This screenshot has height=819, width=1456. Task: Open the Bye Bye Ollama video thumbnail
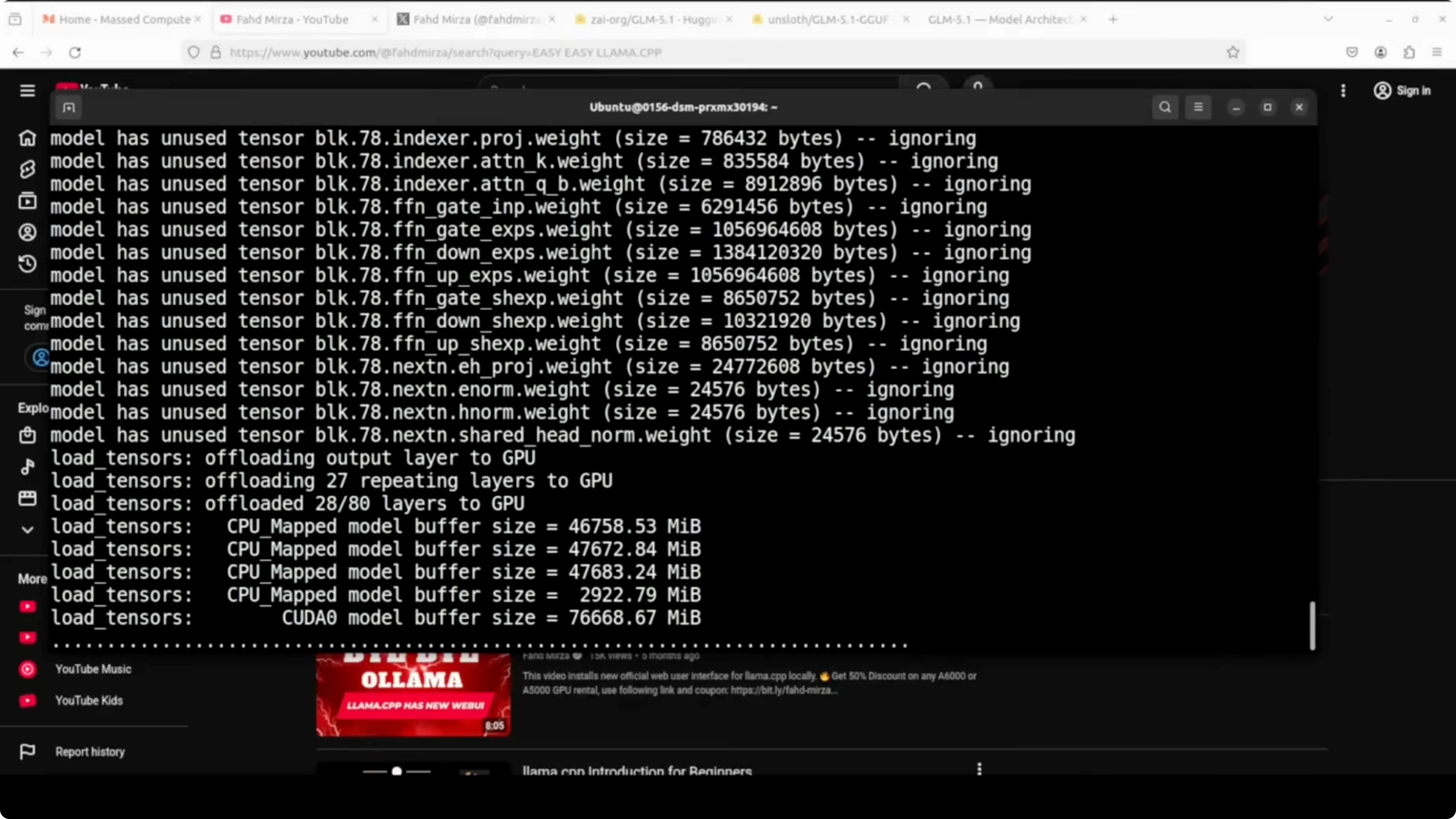tap(413, 695)
